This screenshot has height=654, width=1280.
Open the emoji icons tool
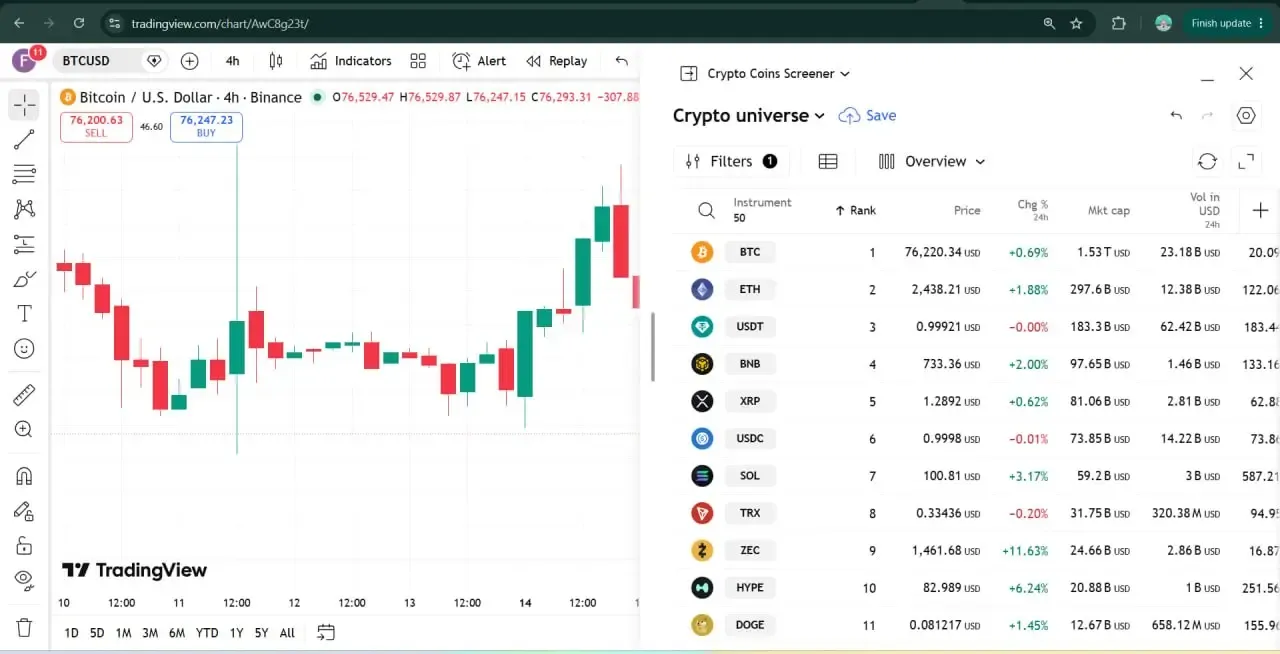[x=24, y=348]
